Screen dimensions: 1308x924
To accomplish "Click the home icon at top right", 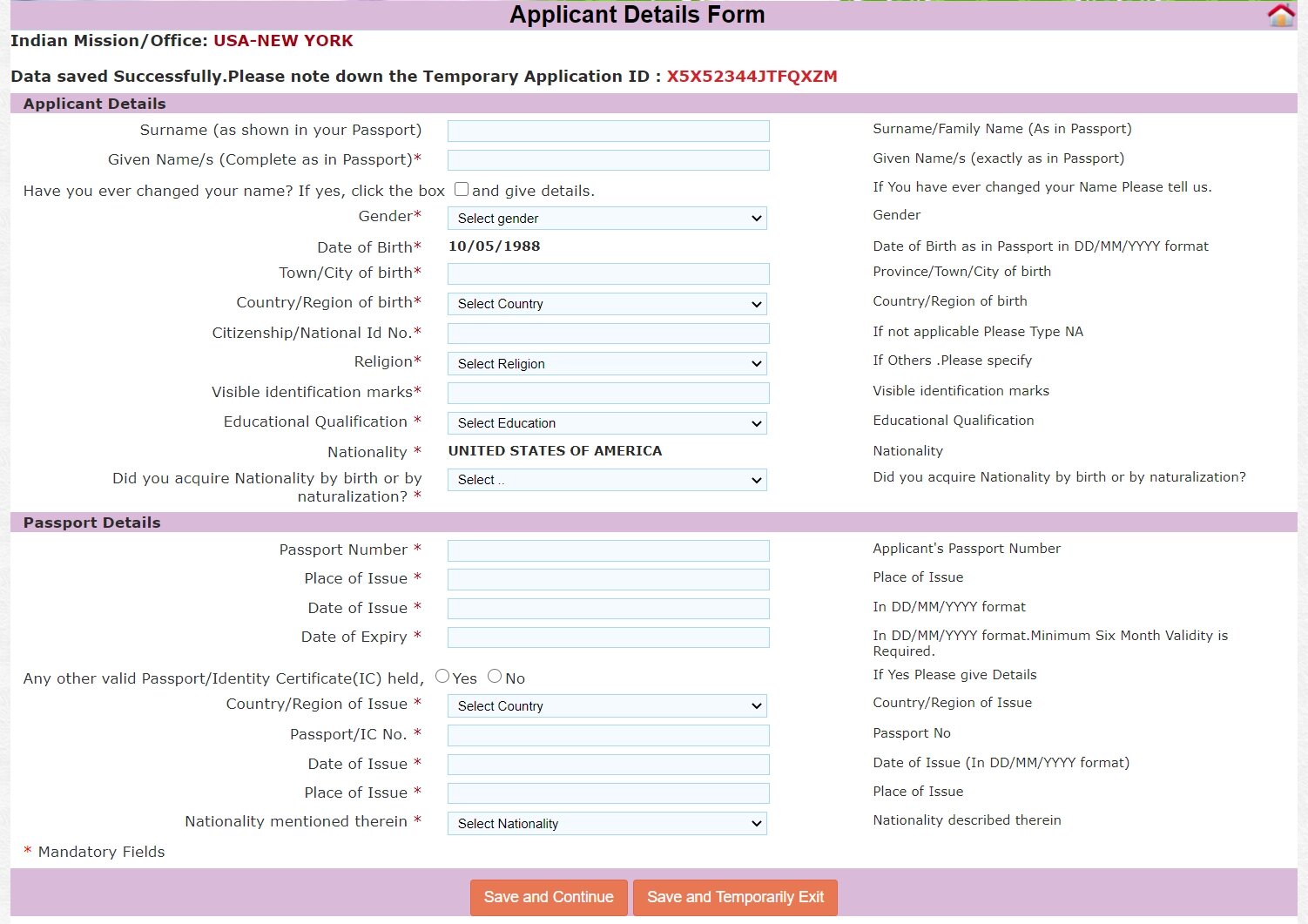I will [x=1280, y=15].
